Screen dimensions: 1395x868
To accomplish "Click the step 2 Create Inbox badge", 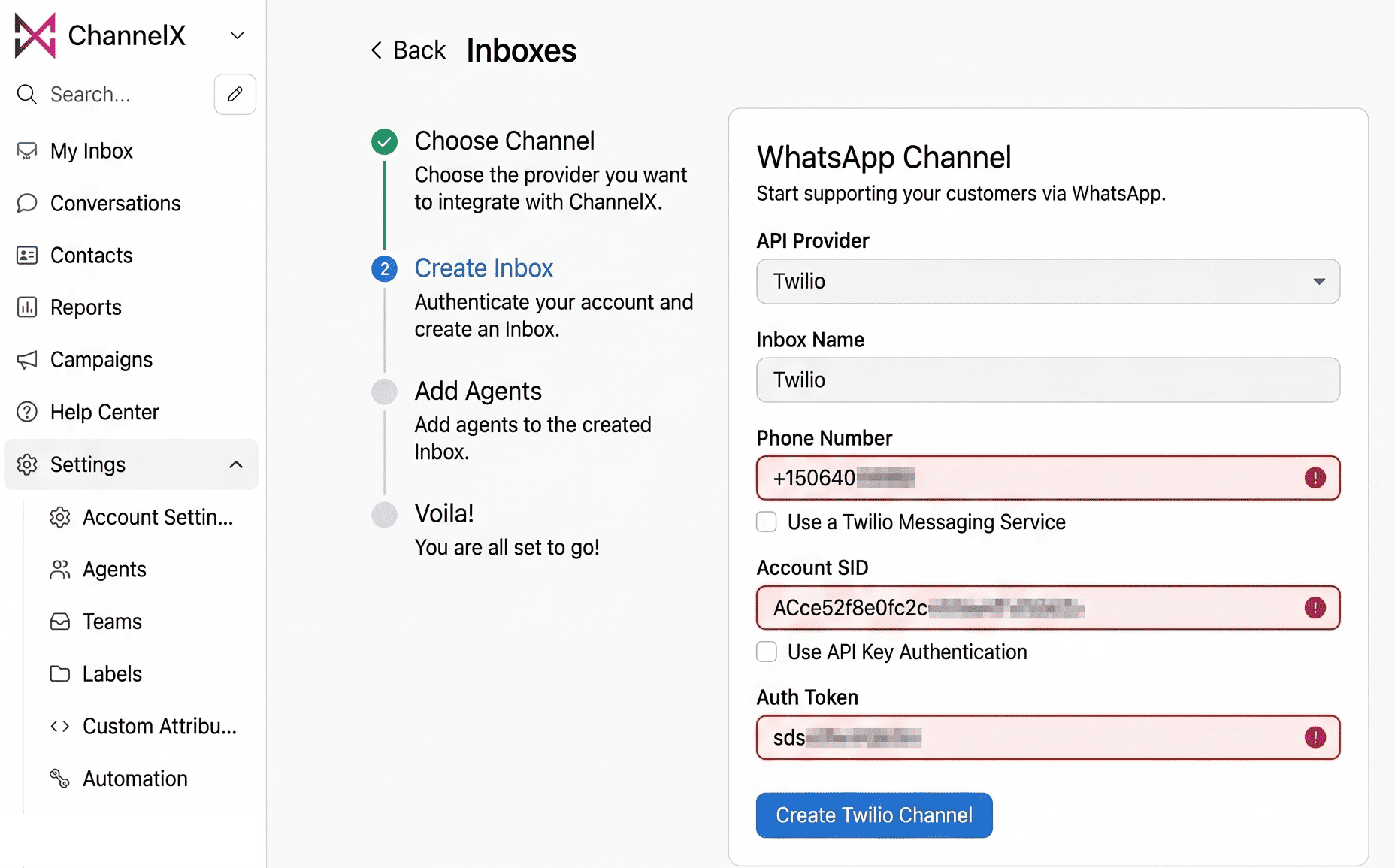I will 385,268.
